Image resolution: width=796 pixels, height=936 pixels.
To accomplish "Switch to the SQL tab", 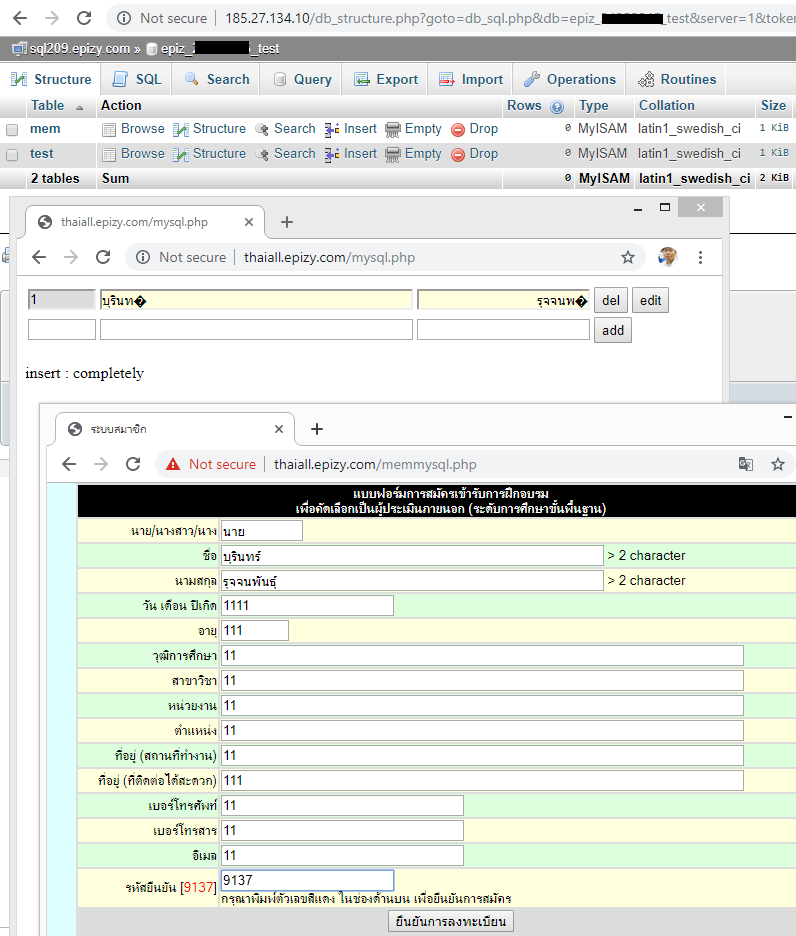I will click(x=137, y=79).
